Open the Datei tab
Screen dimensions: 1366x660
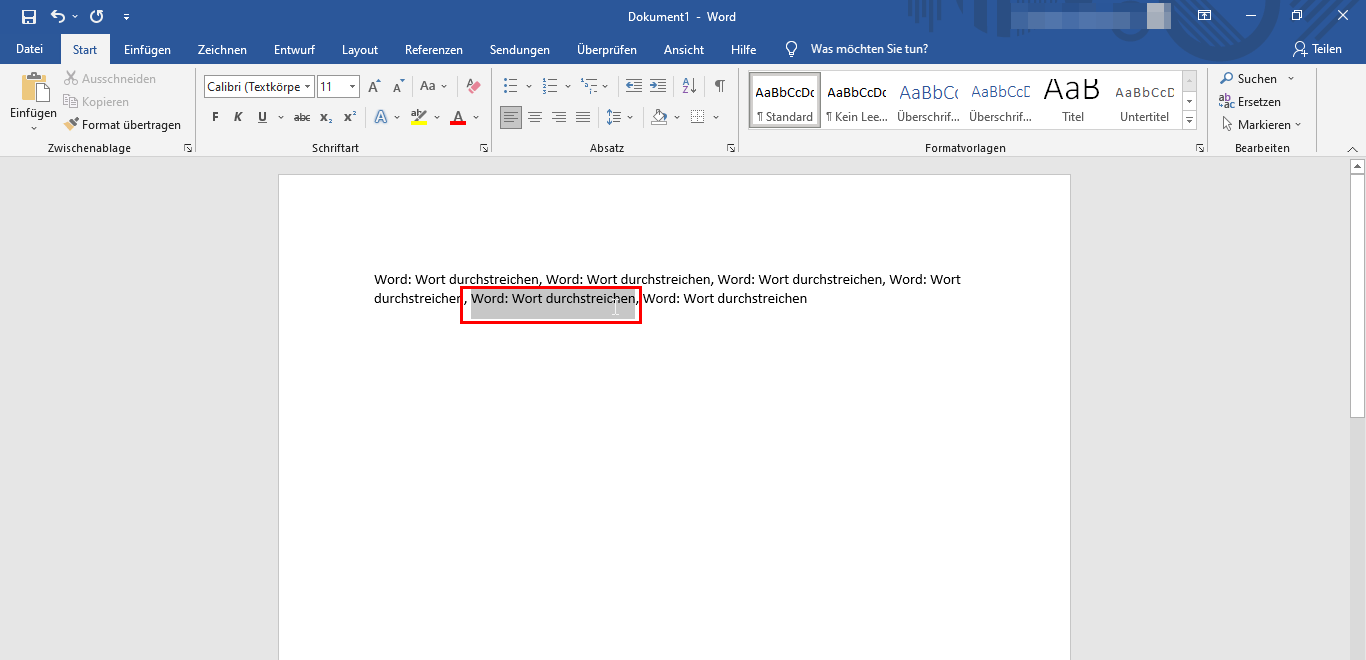[30, 49]
